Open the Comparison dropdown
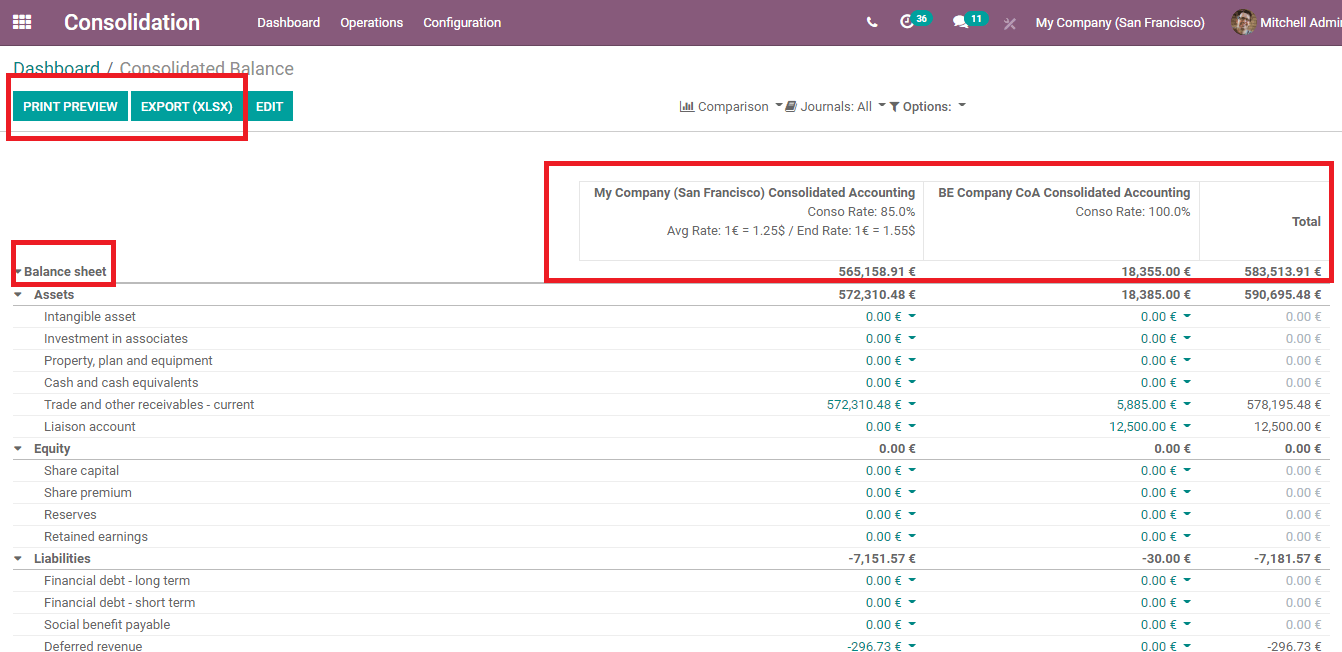This screenshot has height=652, width=1342. 731,106
